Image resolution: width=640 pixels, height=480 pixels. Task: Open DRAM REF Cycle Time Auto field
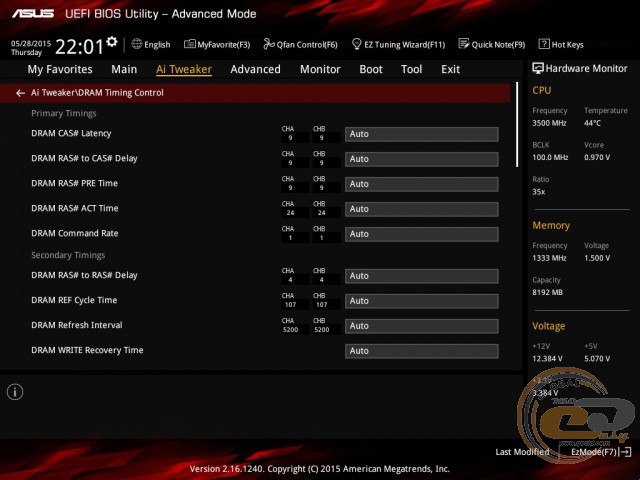point(422,301)
